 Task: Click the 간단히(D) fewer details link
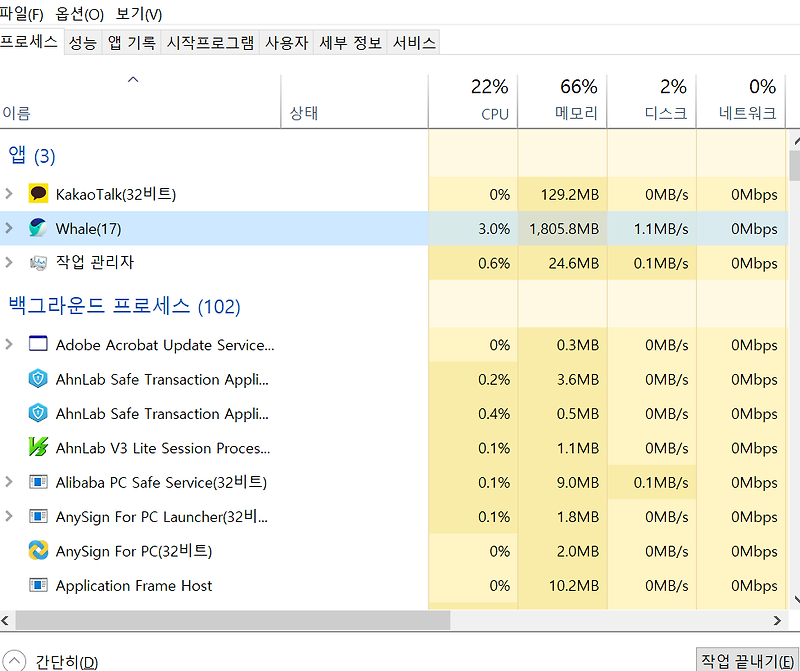(66, 662)
